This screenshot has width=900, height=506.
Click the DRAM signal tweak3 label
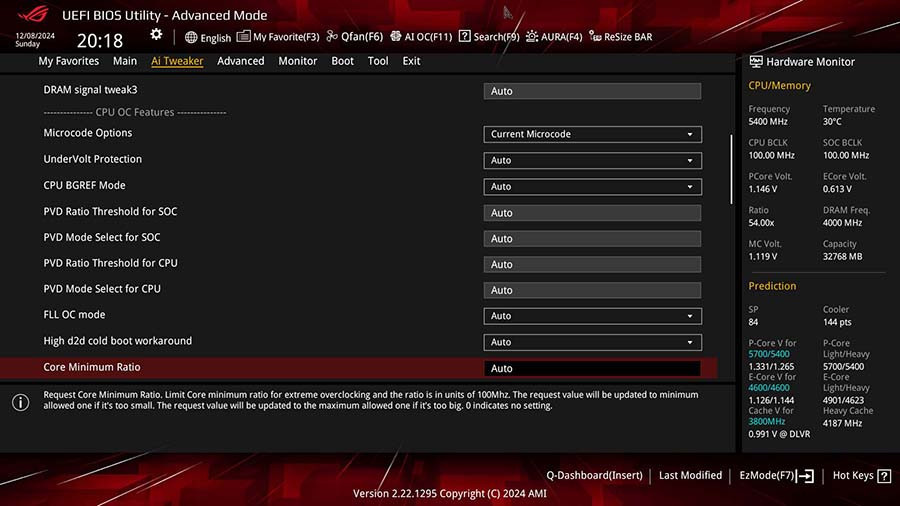pos(90,90)
